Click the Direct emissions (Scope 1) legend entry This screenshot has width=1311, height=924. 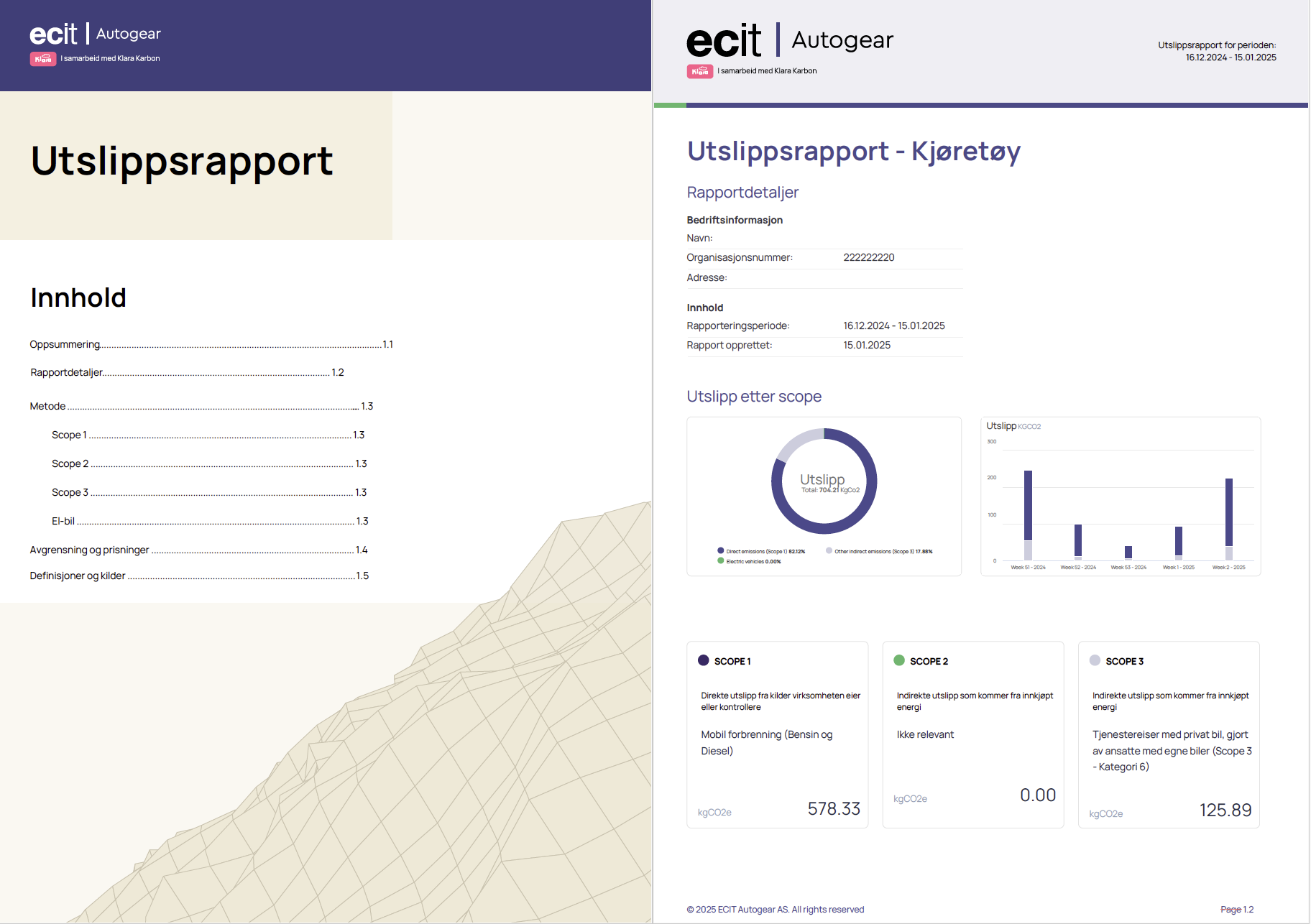(762, 551)
